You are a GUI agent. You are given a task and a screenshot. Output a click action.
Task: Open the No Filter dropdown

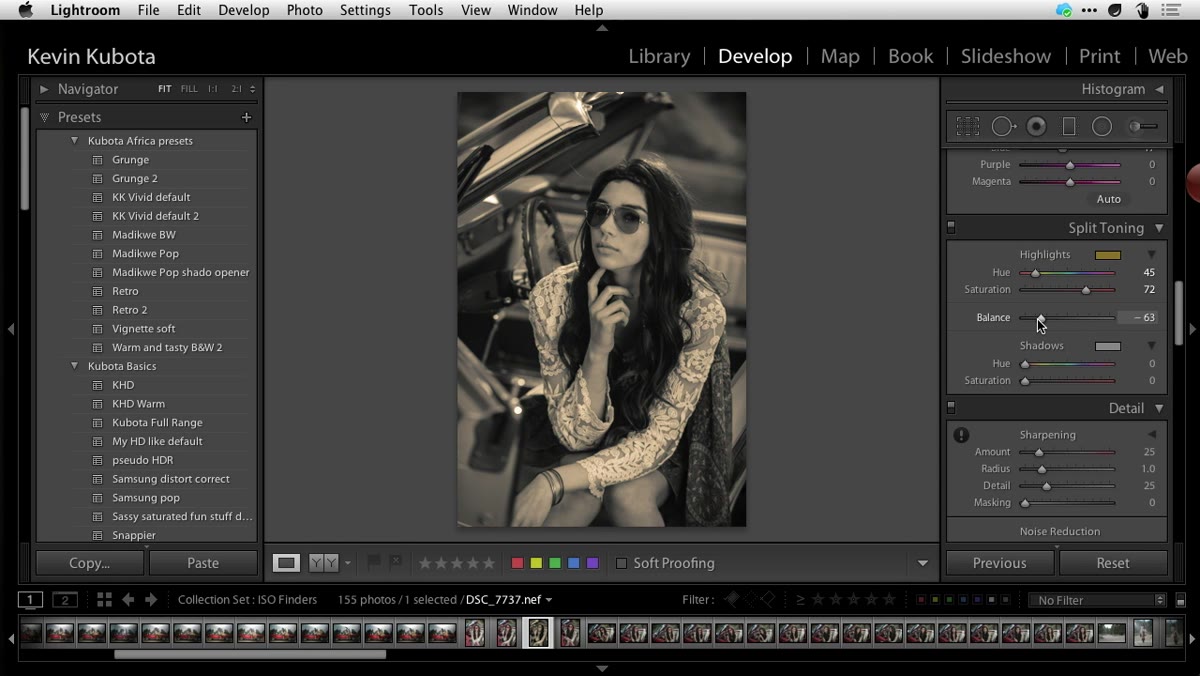tap(1098, 600)
